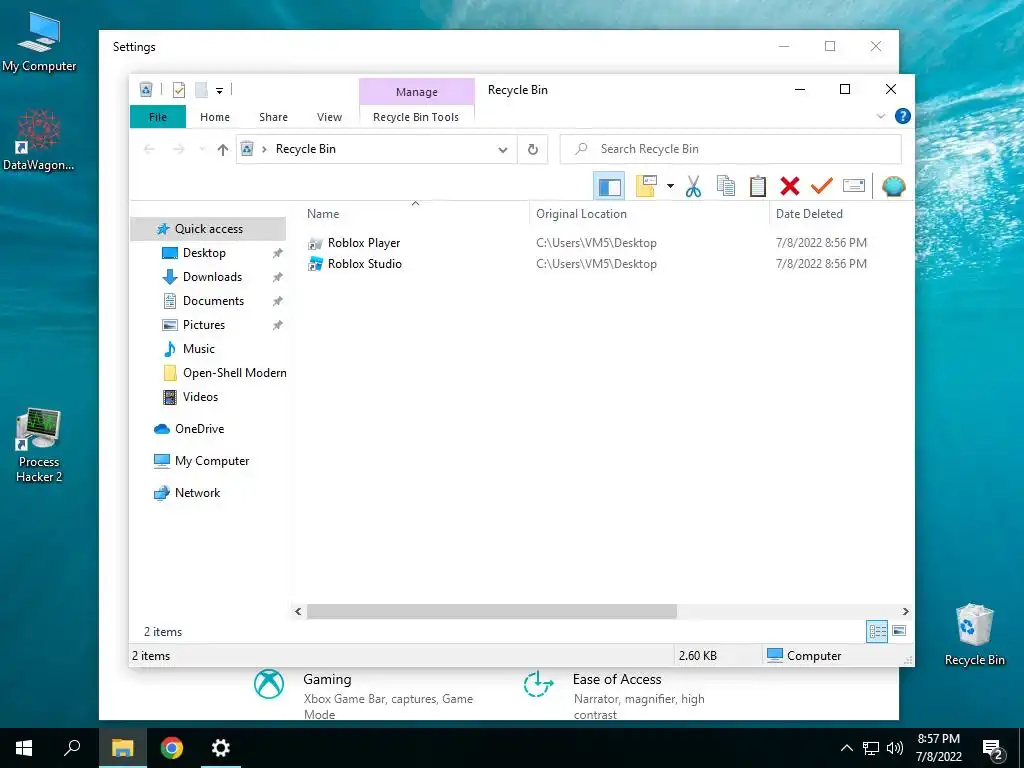Open Chrome from the taskbar

[172, 748]
